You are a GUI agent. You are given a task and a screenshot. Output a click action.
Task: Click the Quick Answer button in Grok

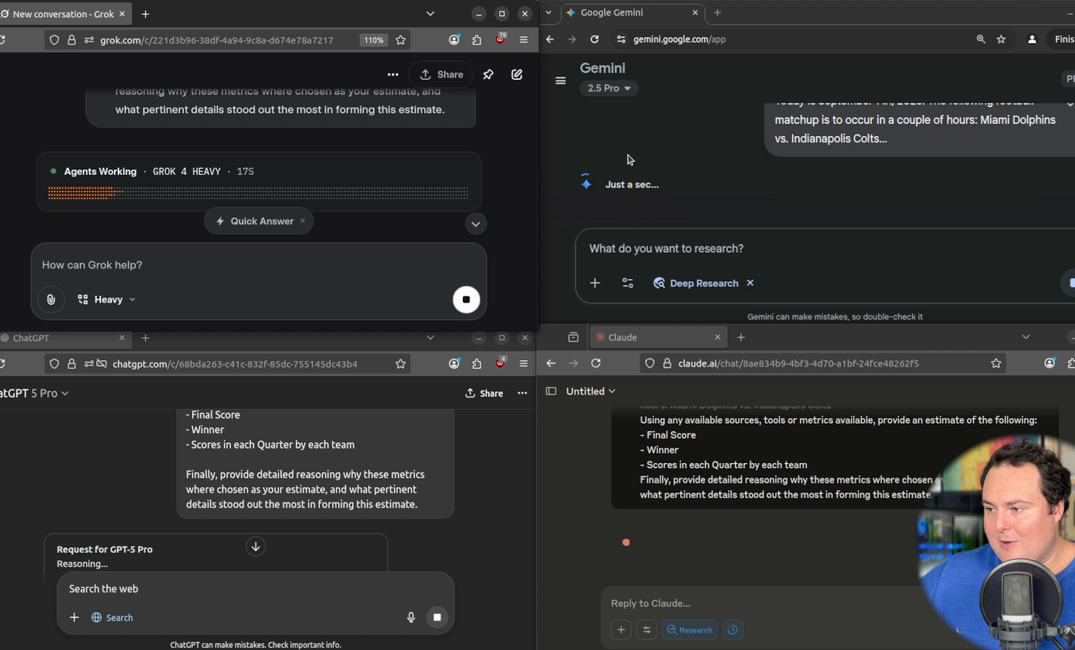tap(256, 221)
